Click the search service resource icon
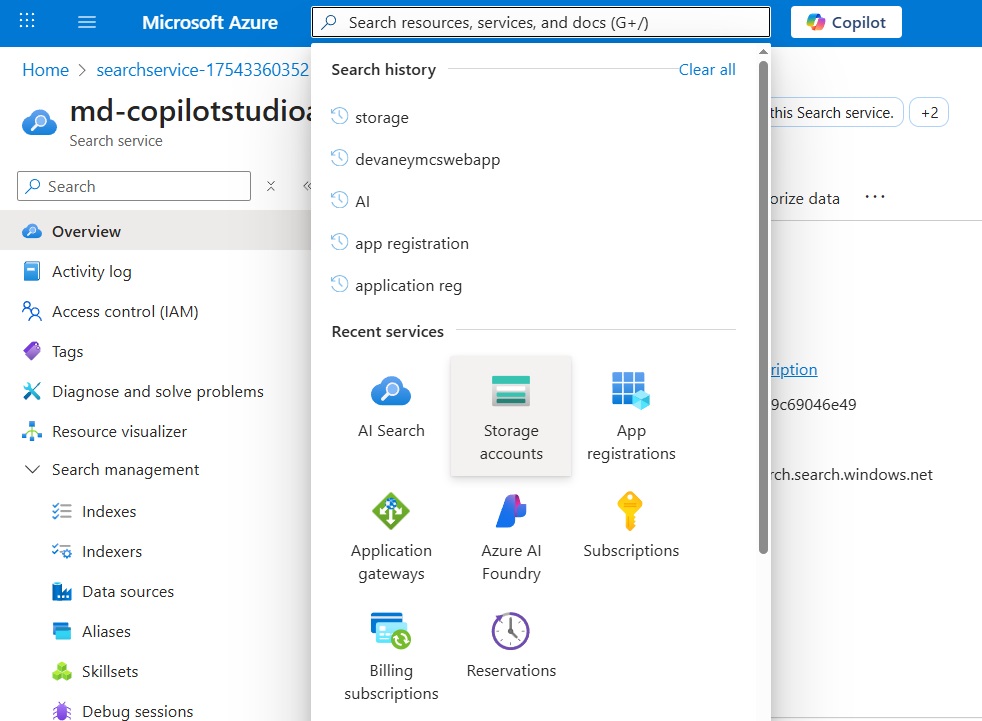 click(x=39, y=122)
